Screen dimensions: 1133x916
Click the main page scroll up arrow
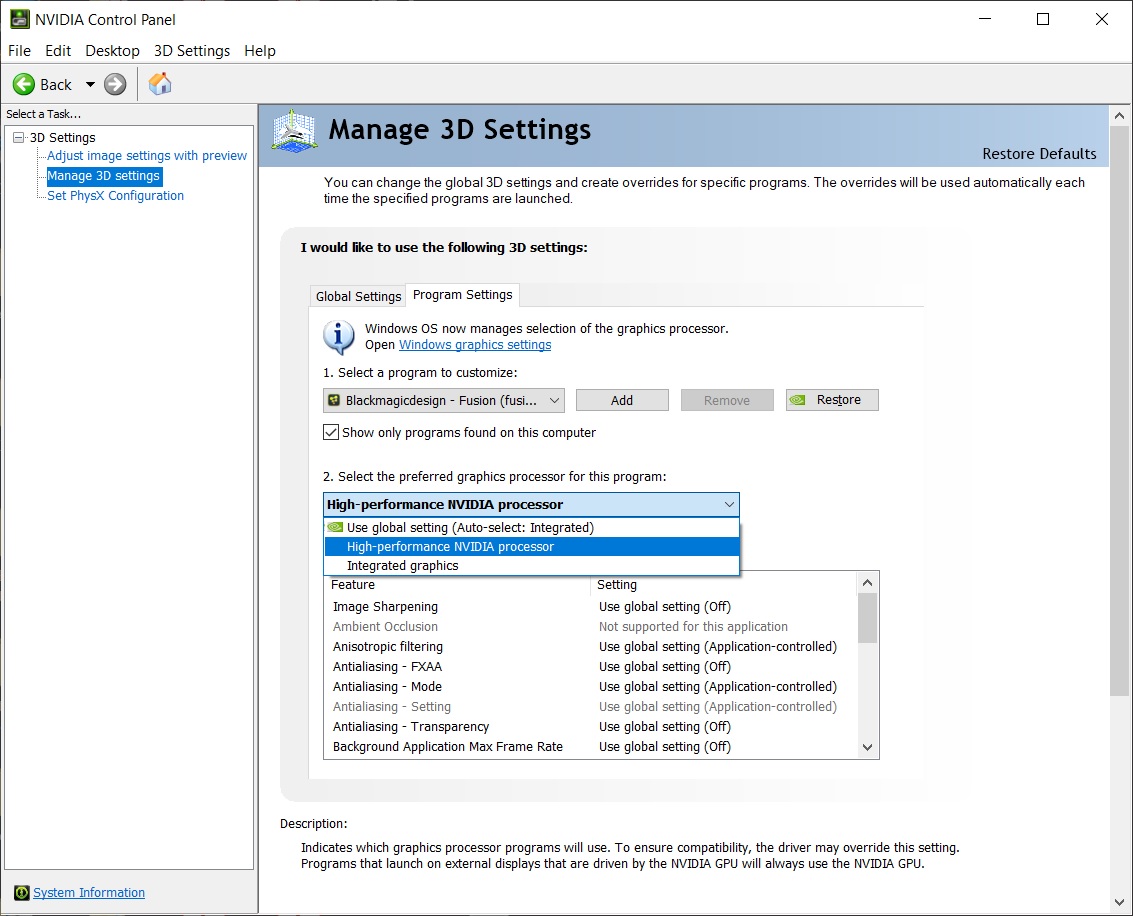click(x=1119, y=116)
